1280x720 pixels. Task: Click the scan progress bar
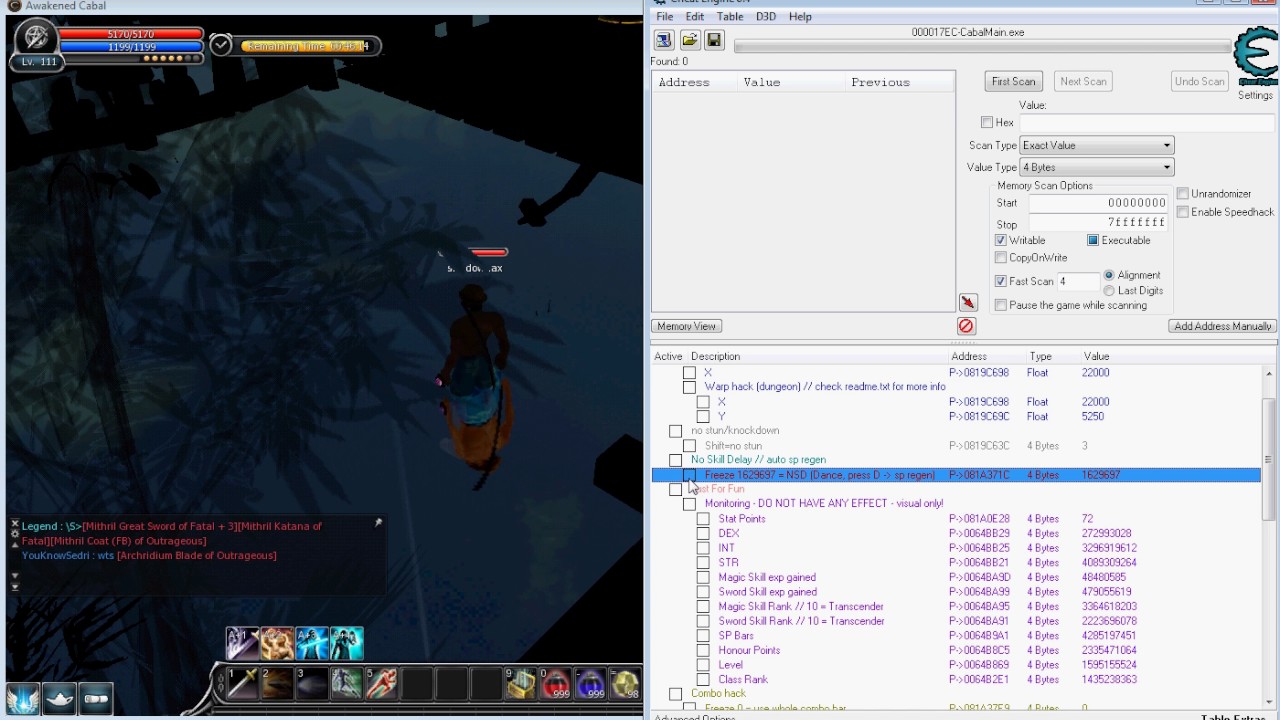(982, 46)
